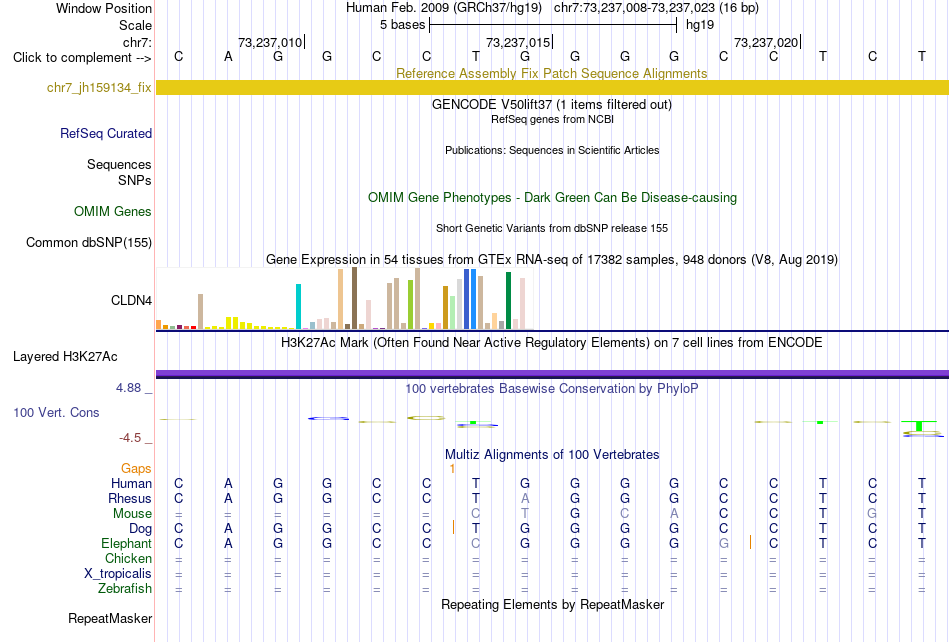Open the RefSeq Curated track label
This screenshot has width=950, height=642.
tap(106, 133)
